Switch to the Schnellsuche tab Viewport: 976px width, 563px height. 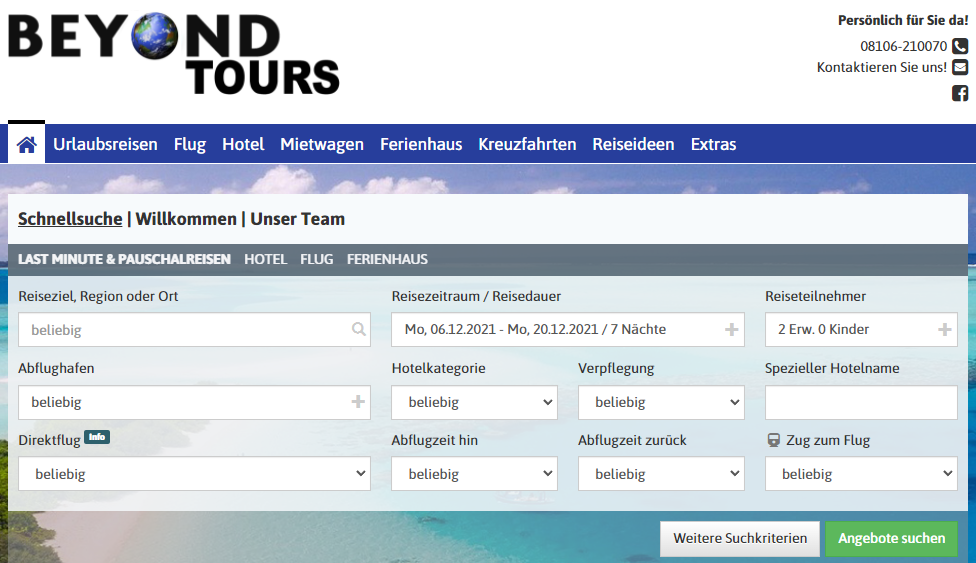70,219
